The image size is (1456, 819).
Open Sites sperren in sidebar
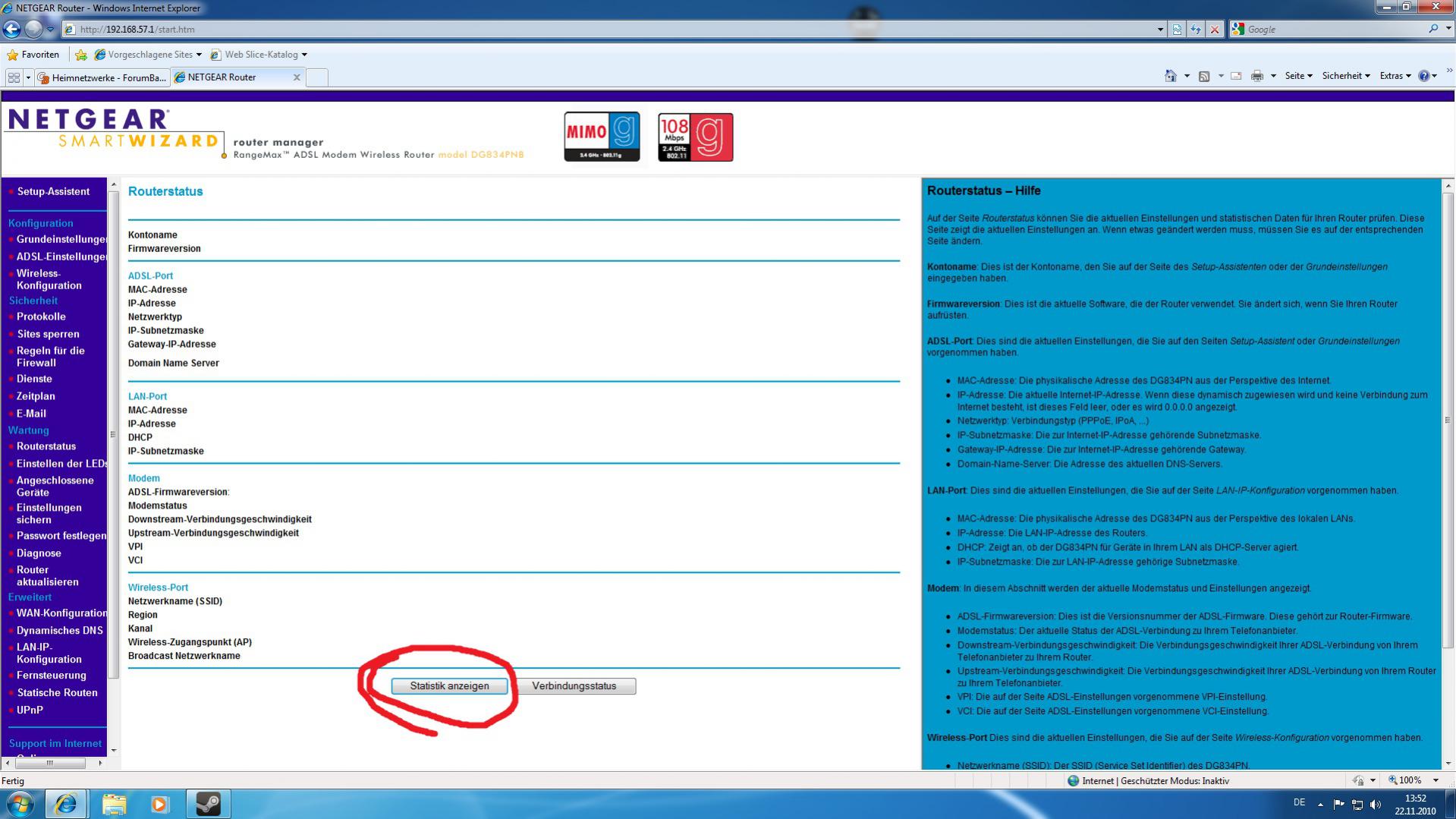click(48, 335)
